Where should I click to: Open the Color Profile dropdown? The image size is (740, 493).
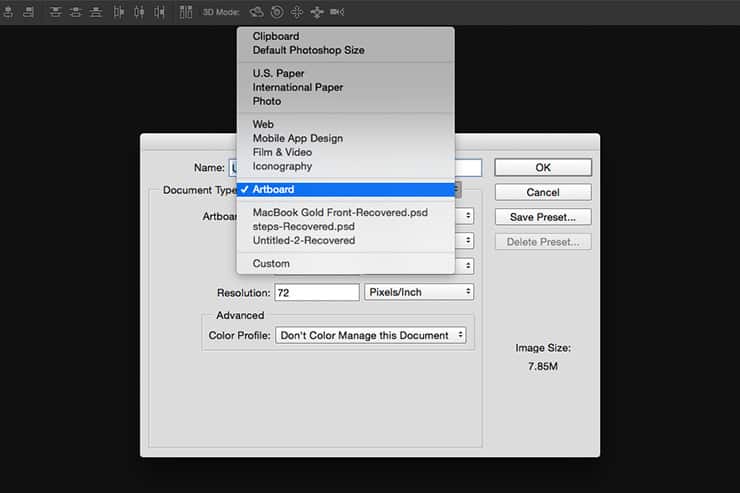[370, 335]
